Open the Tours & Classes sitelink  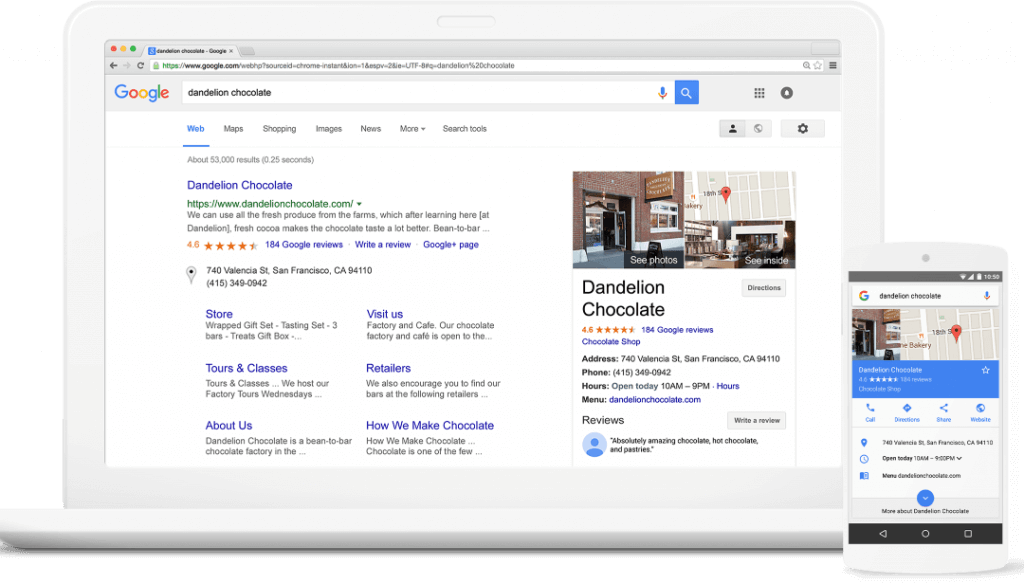[x=246, y=368]
